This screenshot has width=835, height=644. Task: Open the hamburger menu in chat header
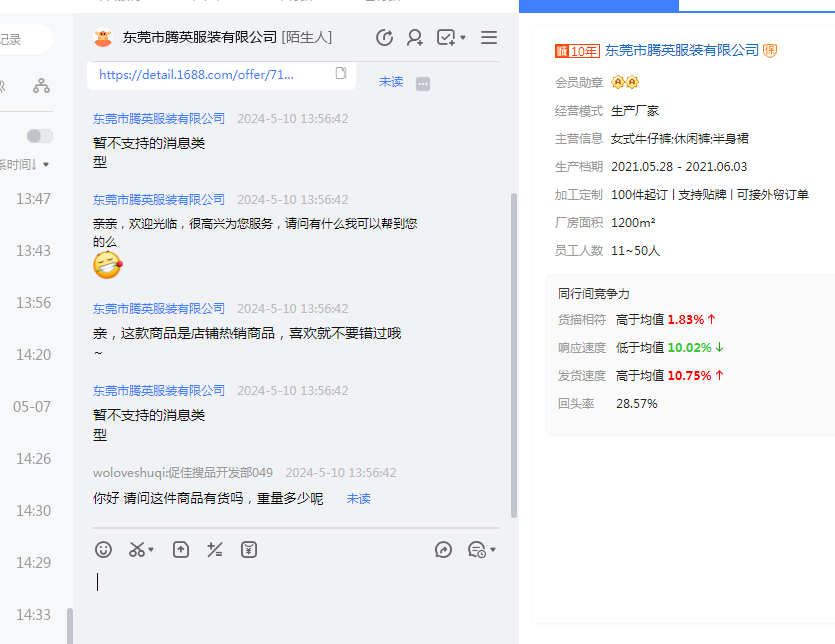pyautogui.click(x=489, y=38)
